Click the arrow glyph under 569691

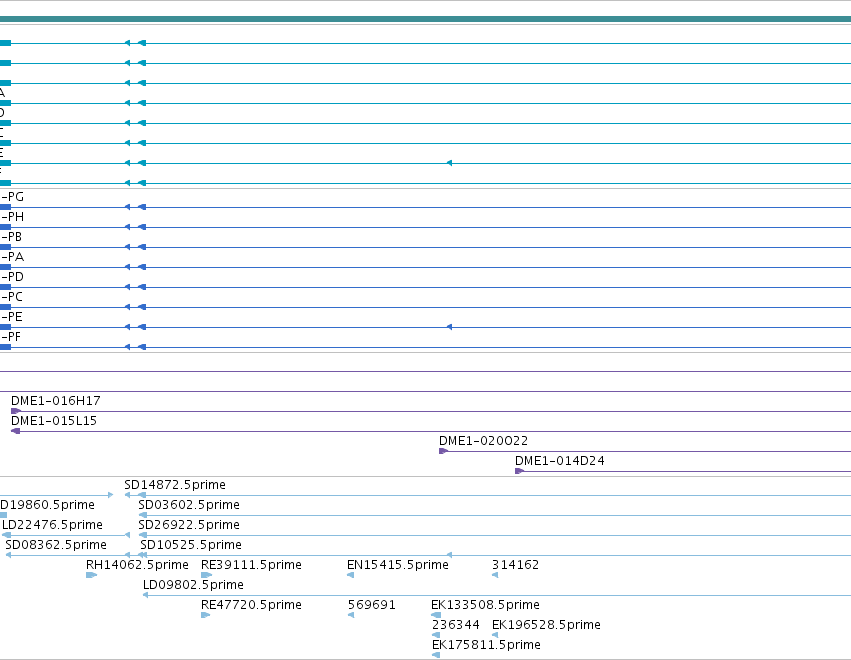351,615
